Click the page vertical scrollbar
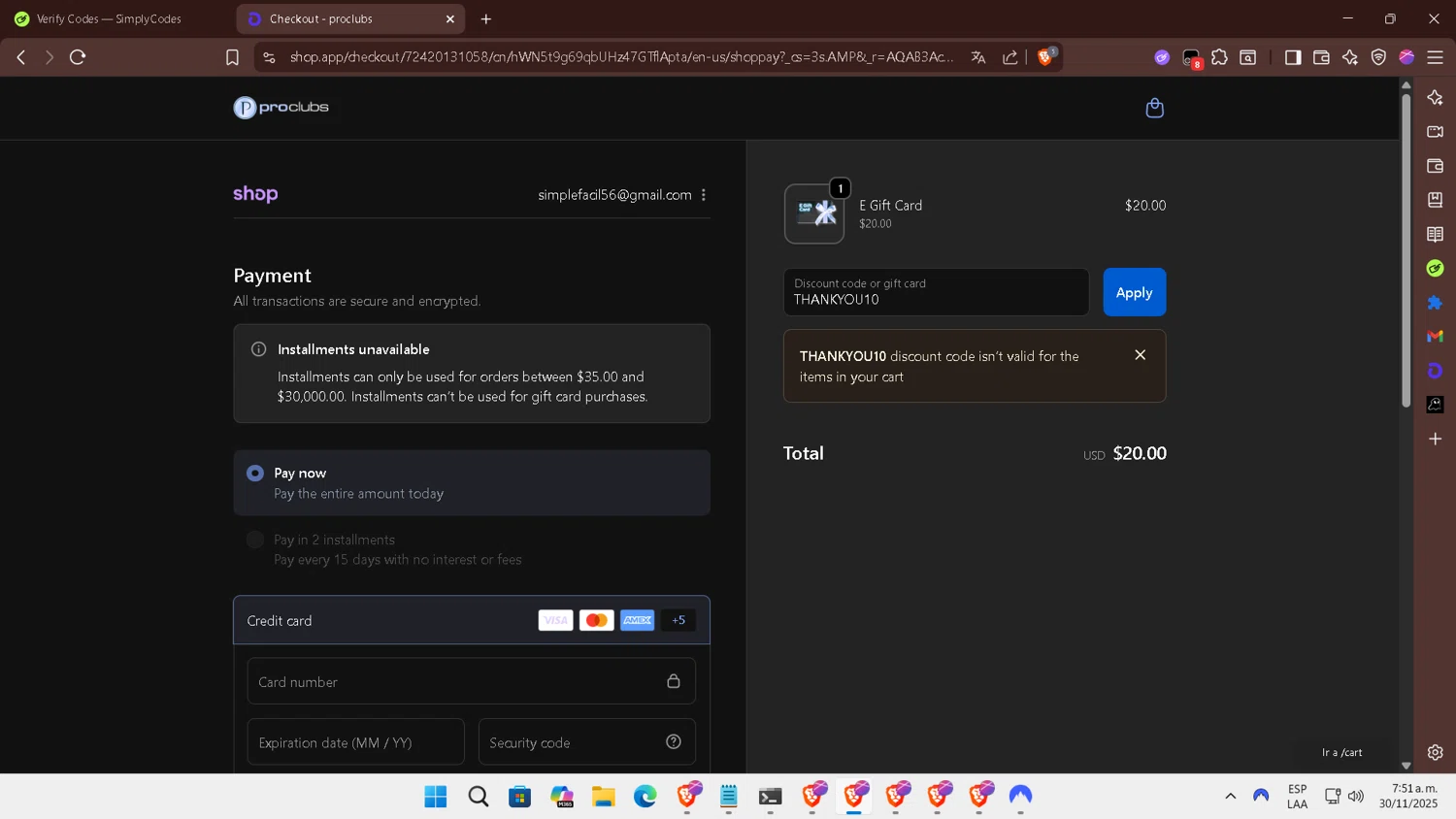This screenshot has height=819, width=1456. click(1406, 250)
